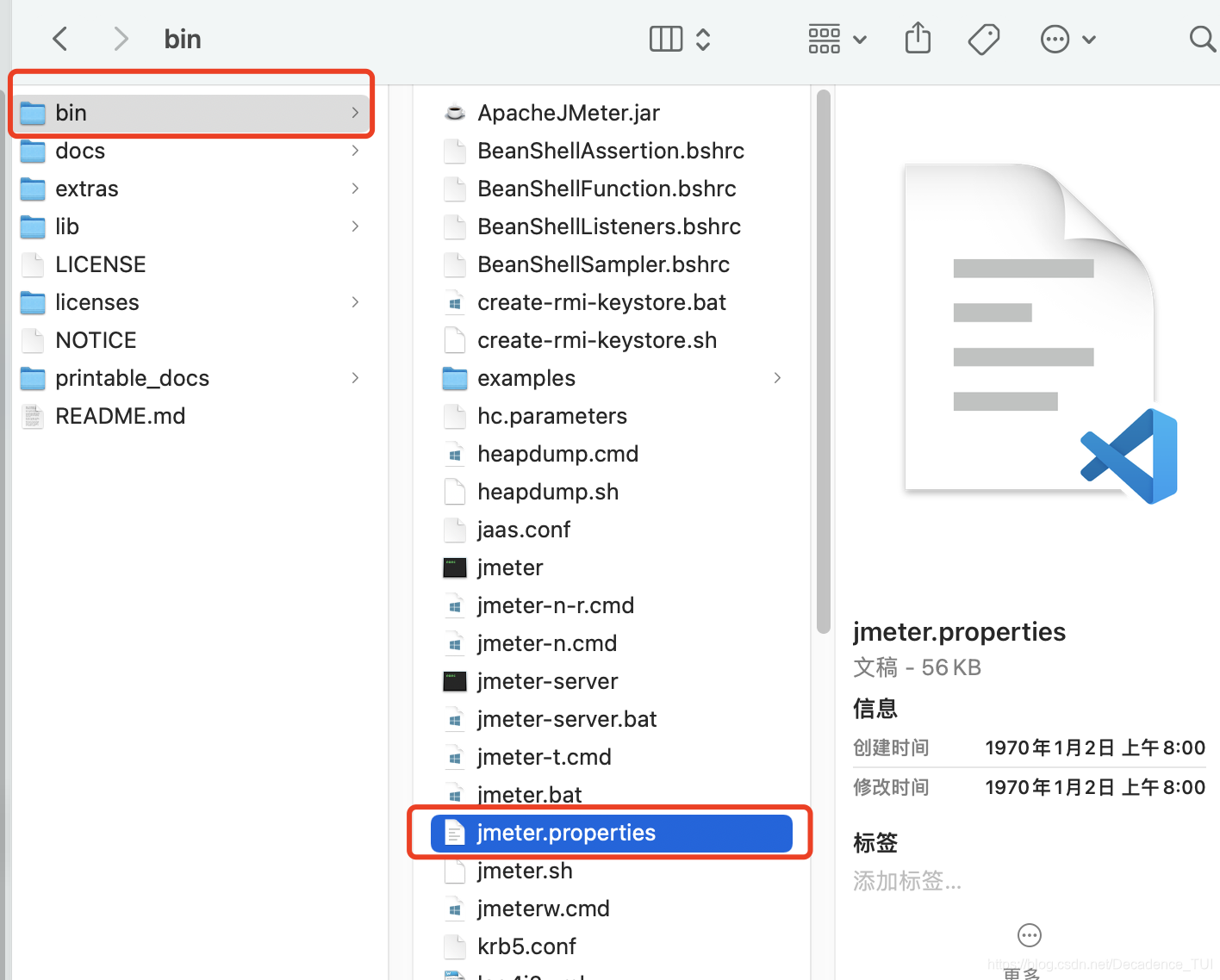Viewport: 1220px width, 980px height.
Task: Select BeanShellAssertion.bshrc file
Action: click(x=612, y=151)
